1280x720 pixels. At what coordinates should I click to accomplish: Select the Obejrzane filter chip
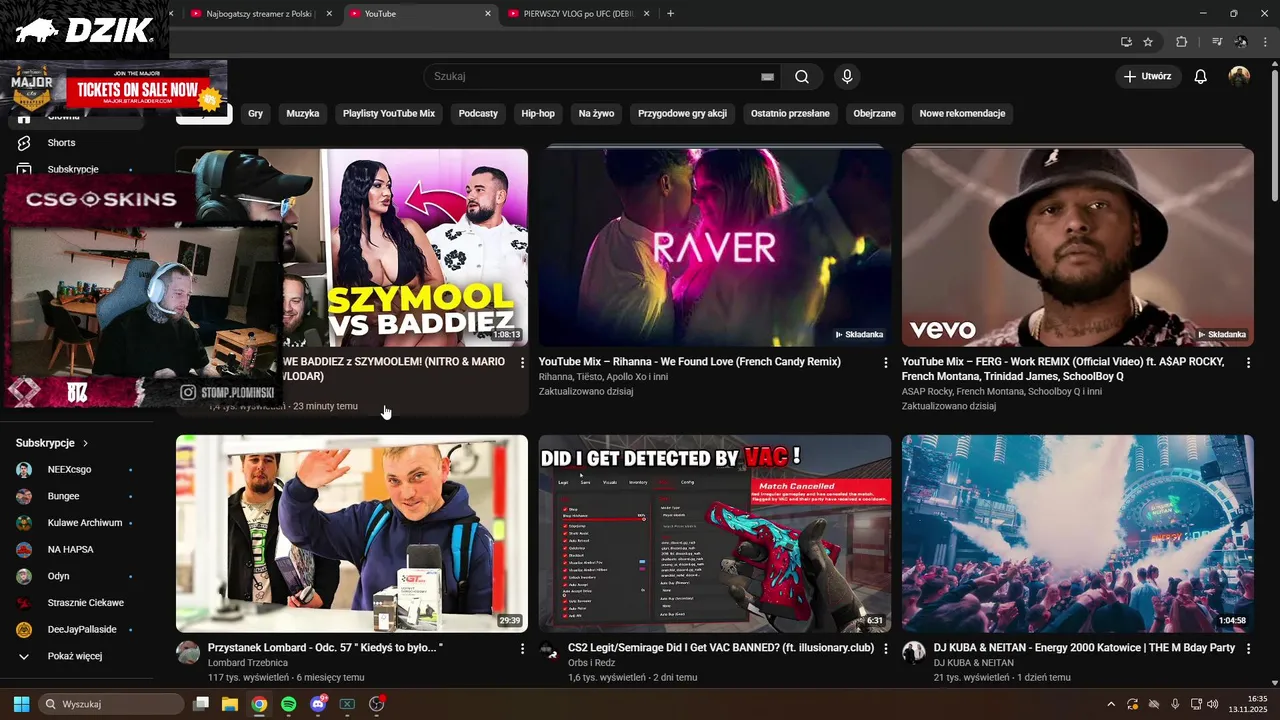click(875, 114)
